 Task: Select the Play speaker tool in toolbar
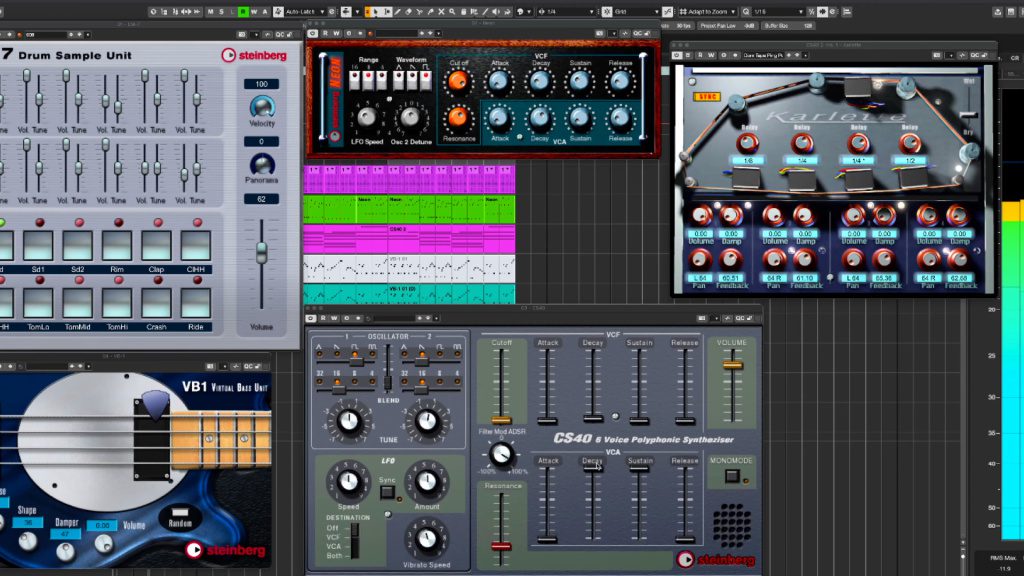496,12
